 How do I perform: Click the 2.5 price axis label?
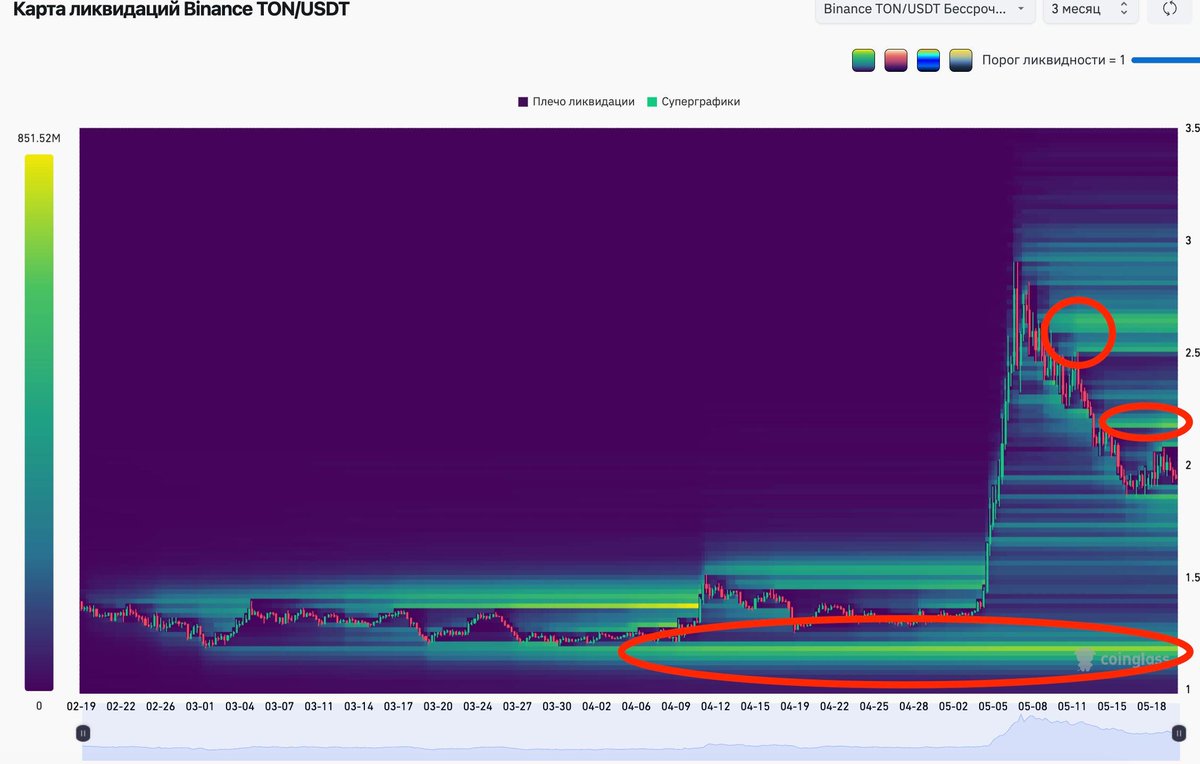1191,353
